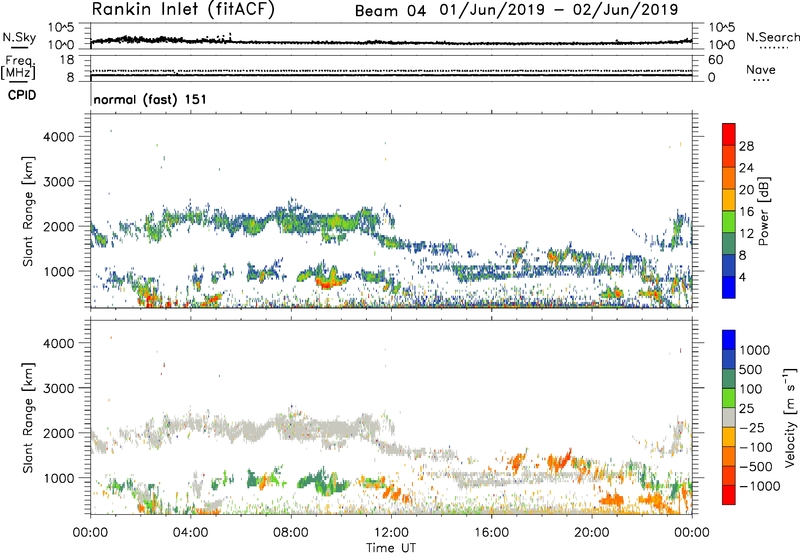Image resolution: width=800 pixels, height=554 pixels.
Task: Pick the gray -25 to 25 velocity segment
Action: pos(729,418)
